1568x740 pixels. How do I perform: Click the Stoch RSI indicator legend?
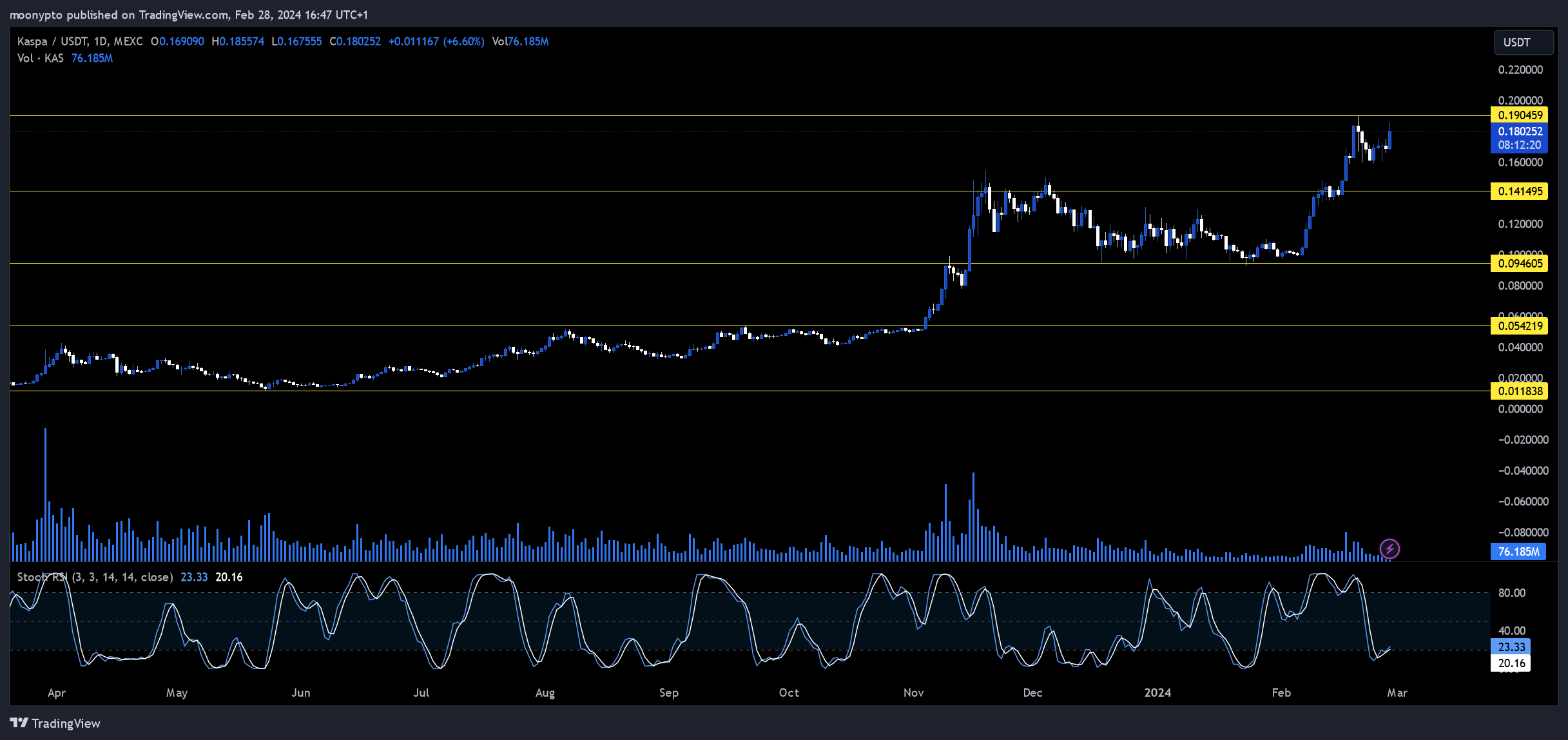pyautogui.click(x=95, y=577)
